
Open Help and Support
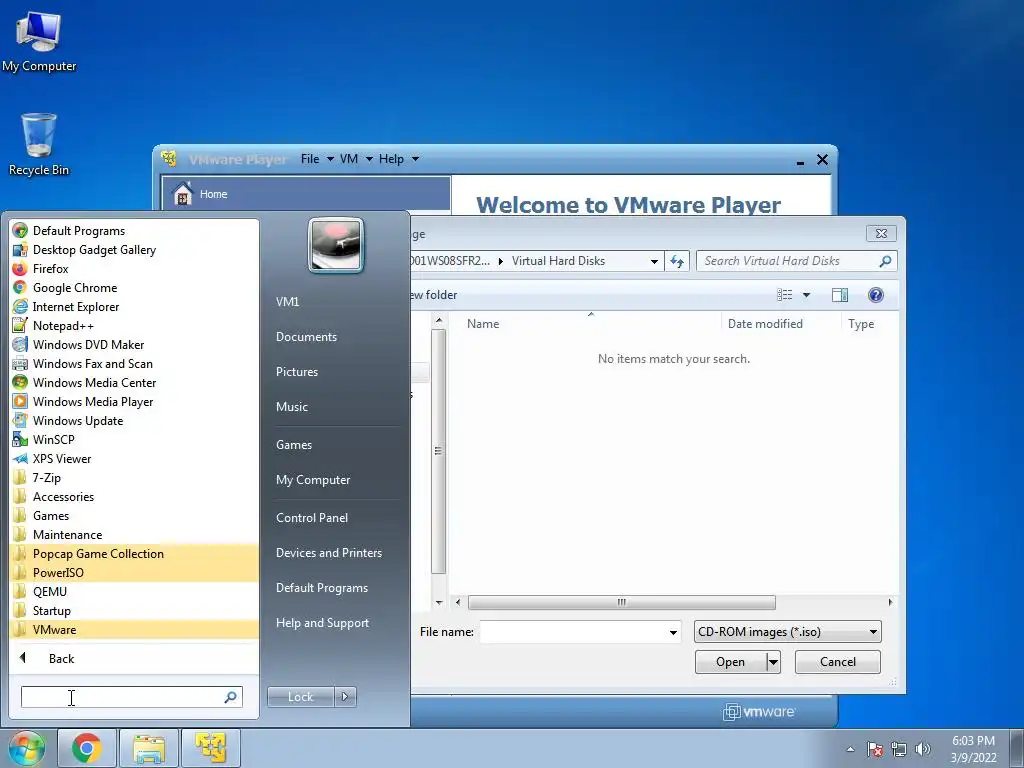coord(322,623)
